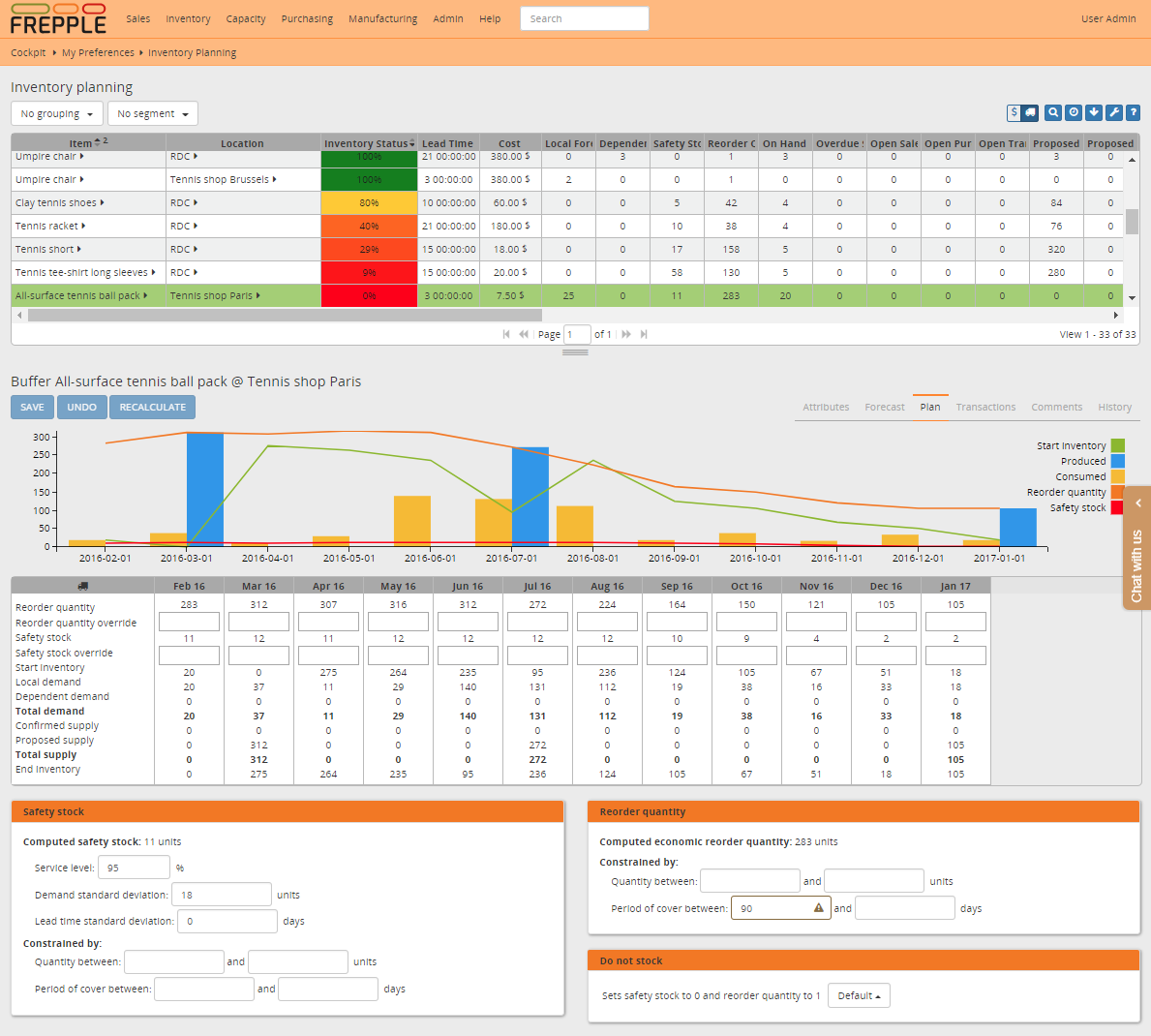The height and width of the screenshot is (1036, 1151).
Task: Click the truck icon in plan table header
Action: click(x=82, y=586)
